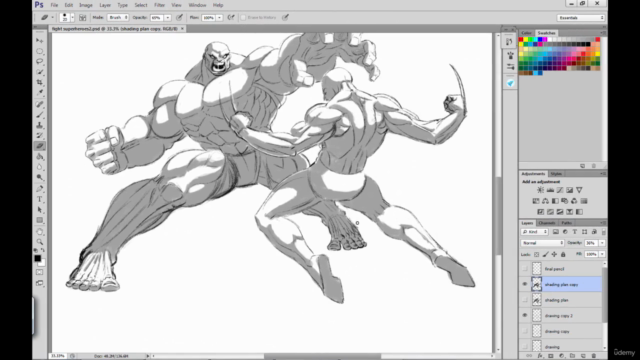Select the Zoom tool

pos(40,242)
